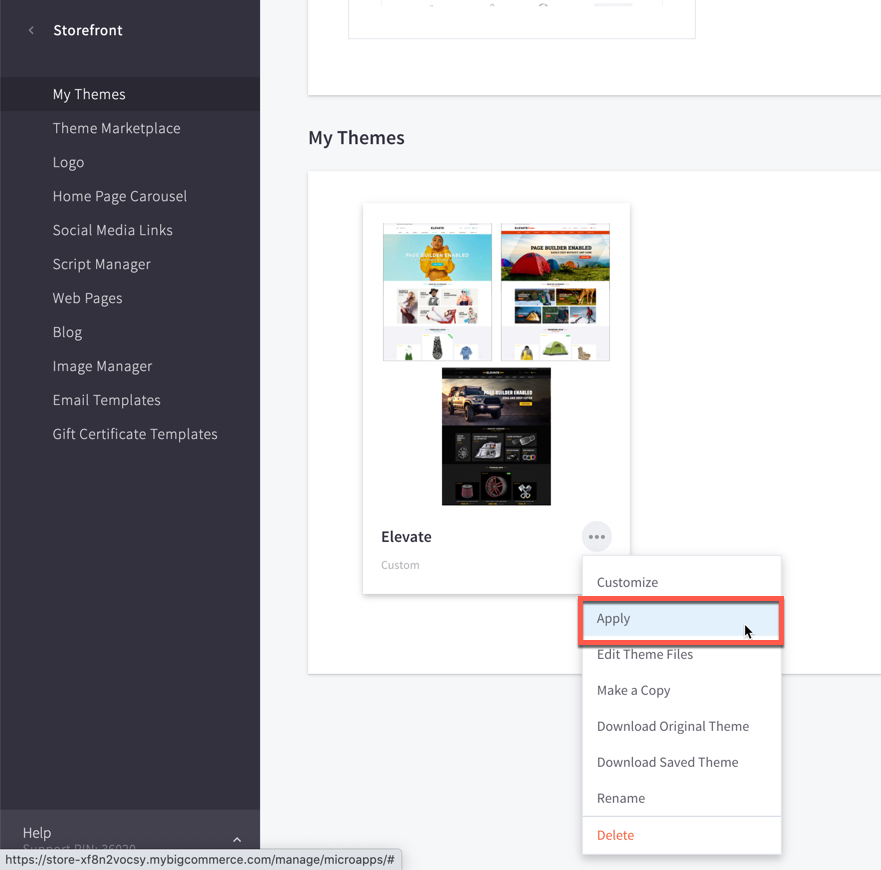Click Edit Theme Files option

[644, 654]
